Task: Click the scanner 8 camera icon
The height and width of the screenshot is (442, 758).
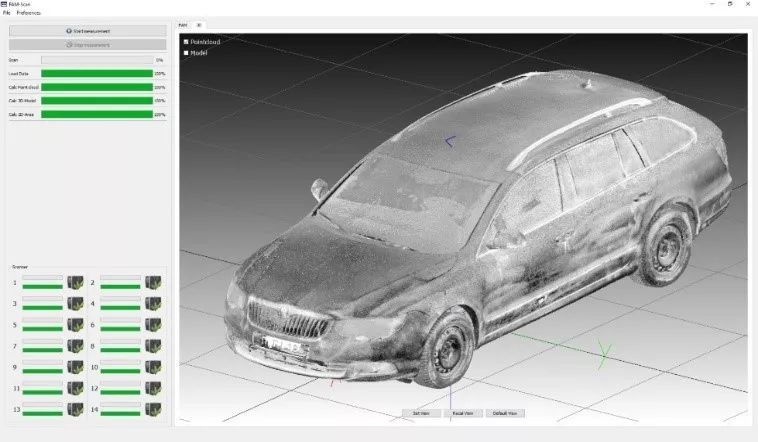Action: 153,346
